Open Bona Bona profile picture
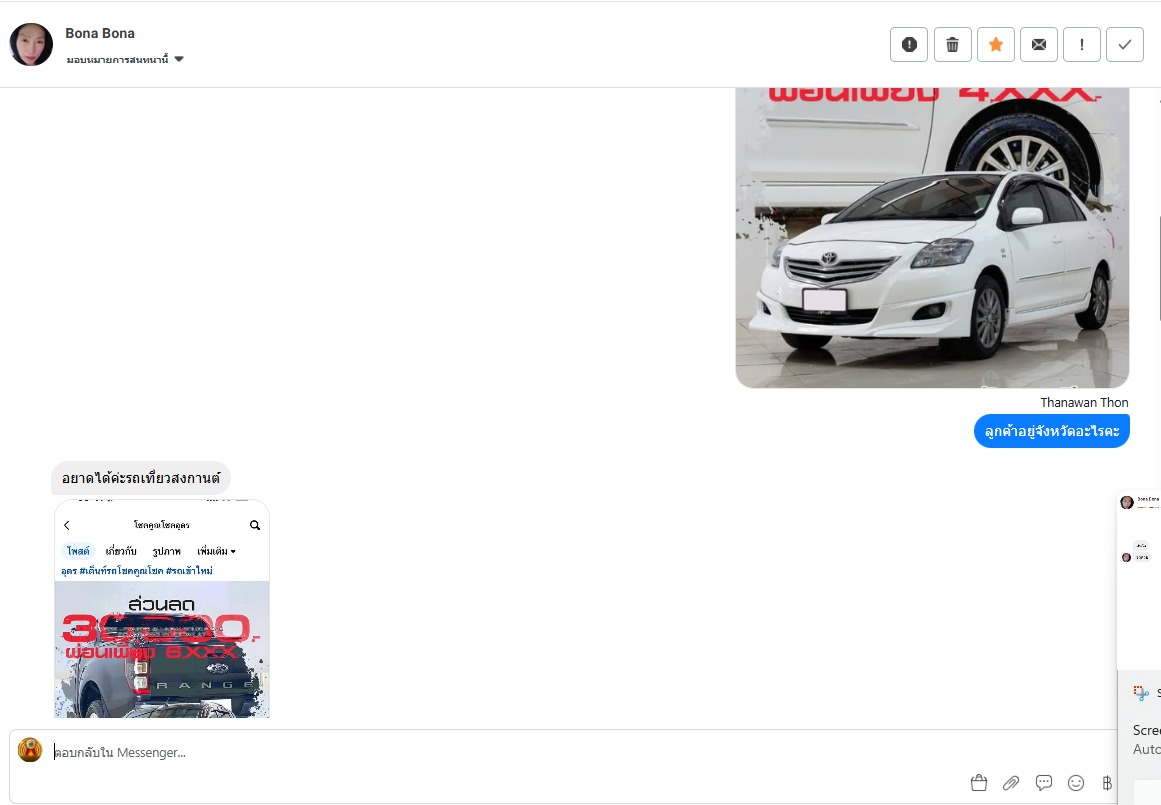 pyautogui.click(x=31, y=44)
